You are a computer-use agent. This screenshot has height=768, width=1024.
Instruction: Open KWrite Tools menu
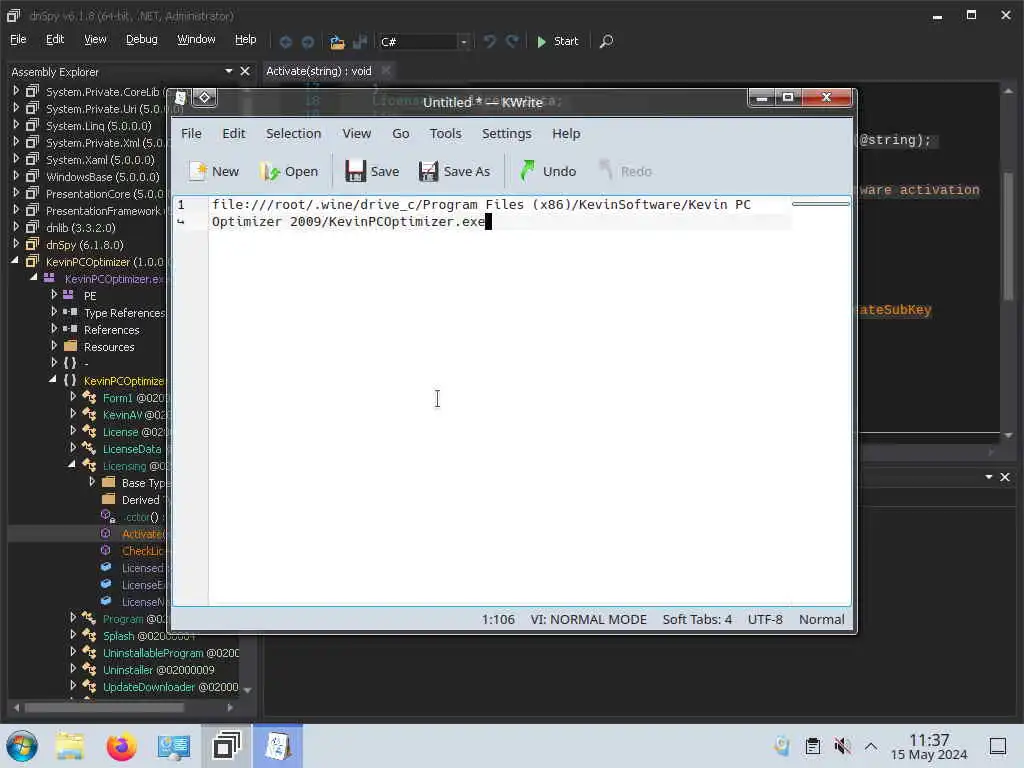coord(445,133)
